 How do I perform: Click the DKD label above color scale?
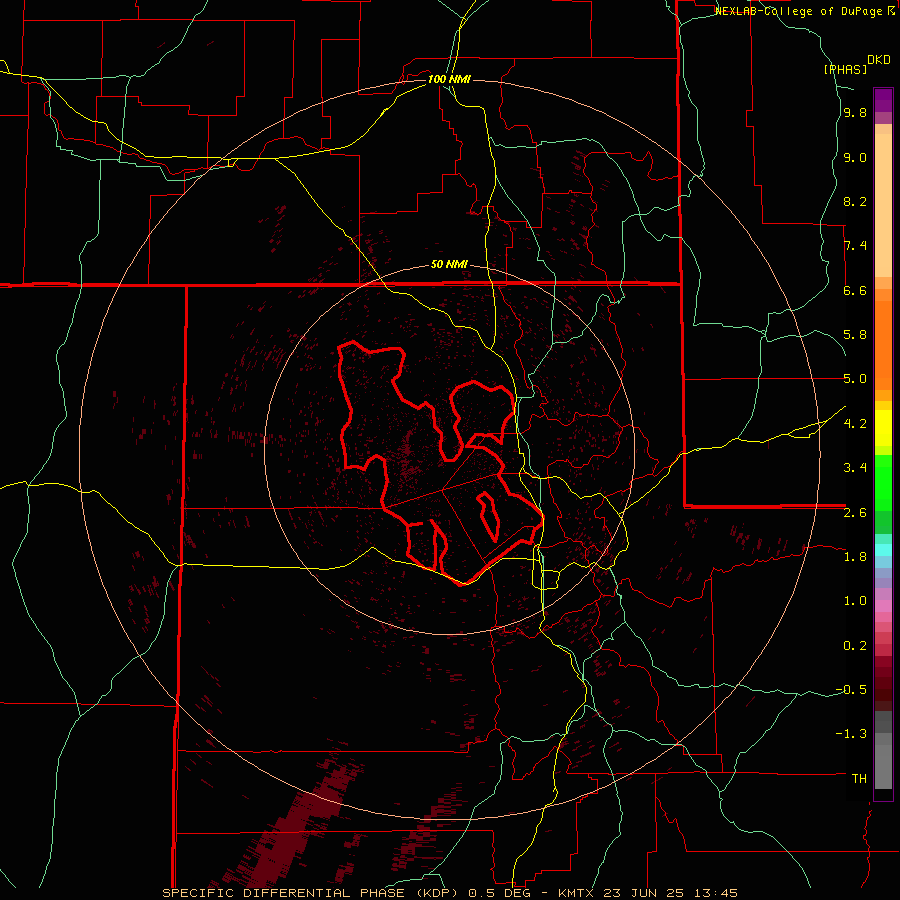[x=878, y=60]
